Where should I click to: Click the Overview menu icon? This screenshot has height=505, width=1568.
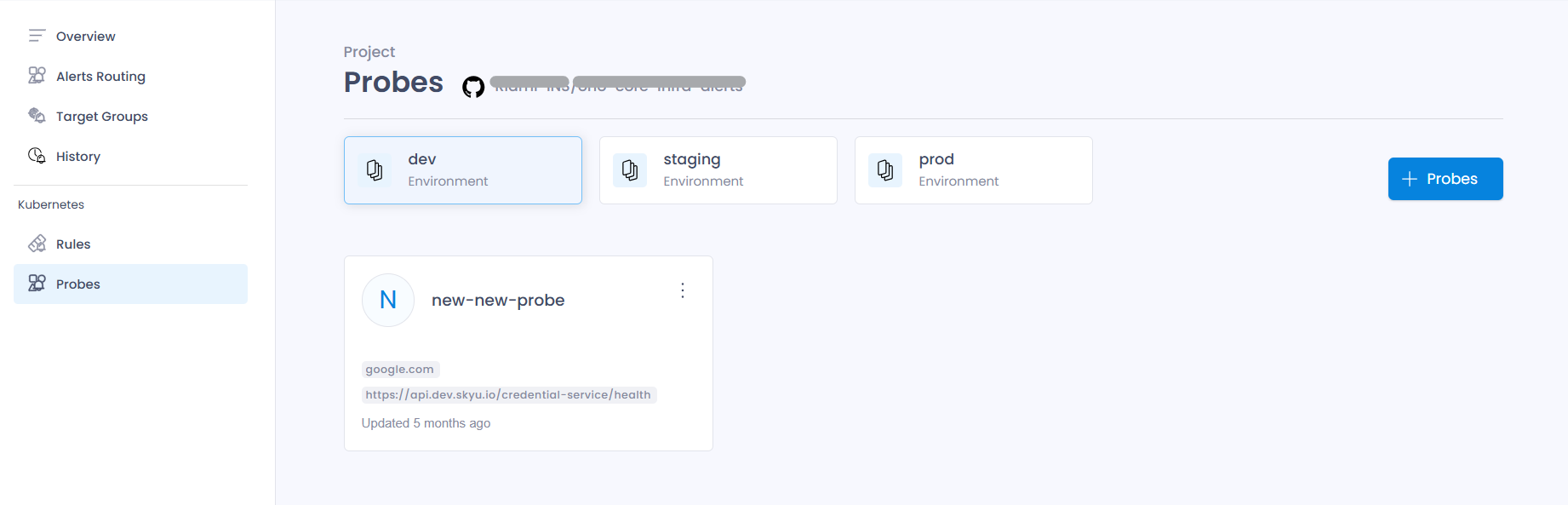click(x=37, y=36)
